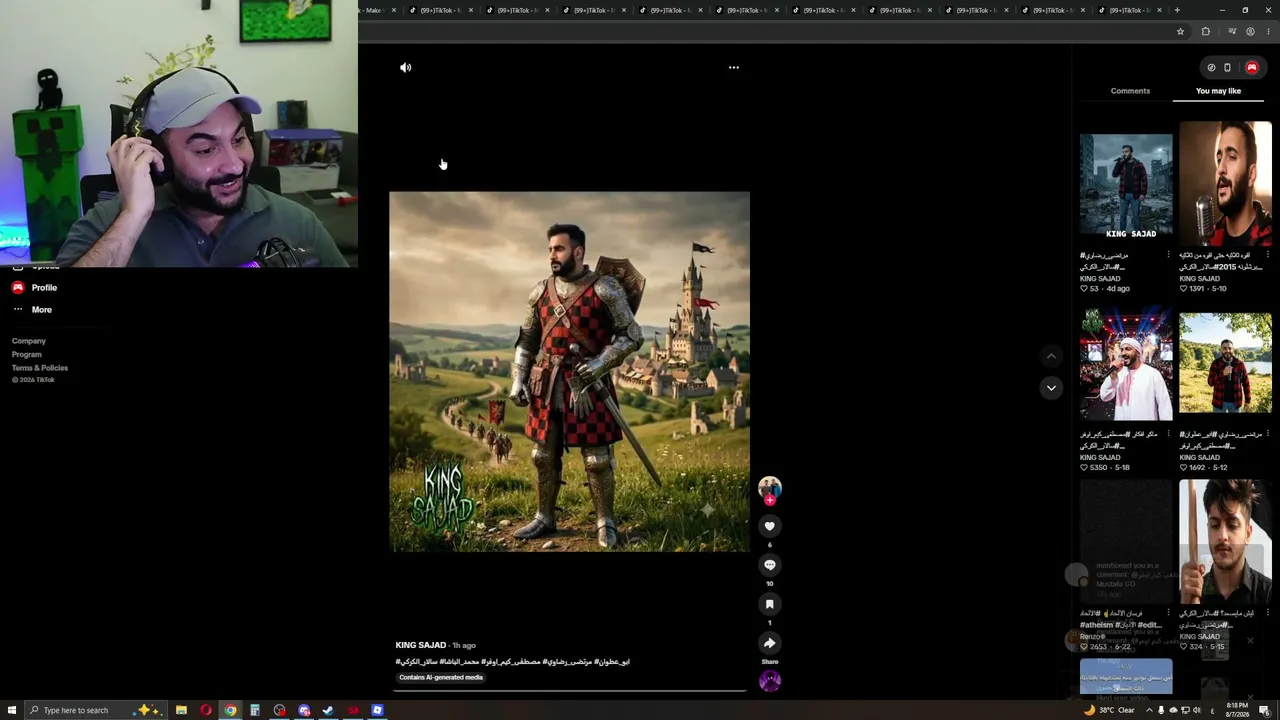
Task: Like the video with the heart icon
Action: point(769,526)
